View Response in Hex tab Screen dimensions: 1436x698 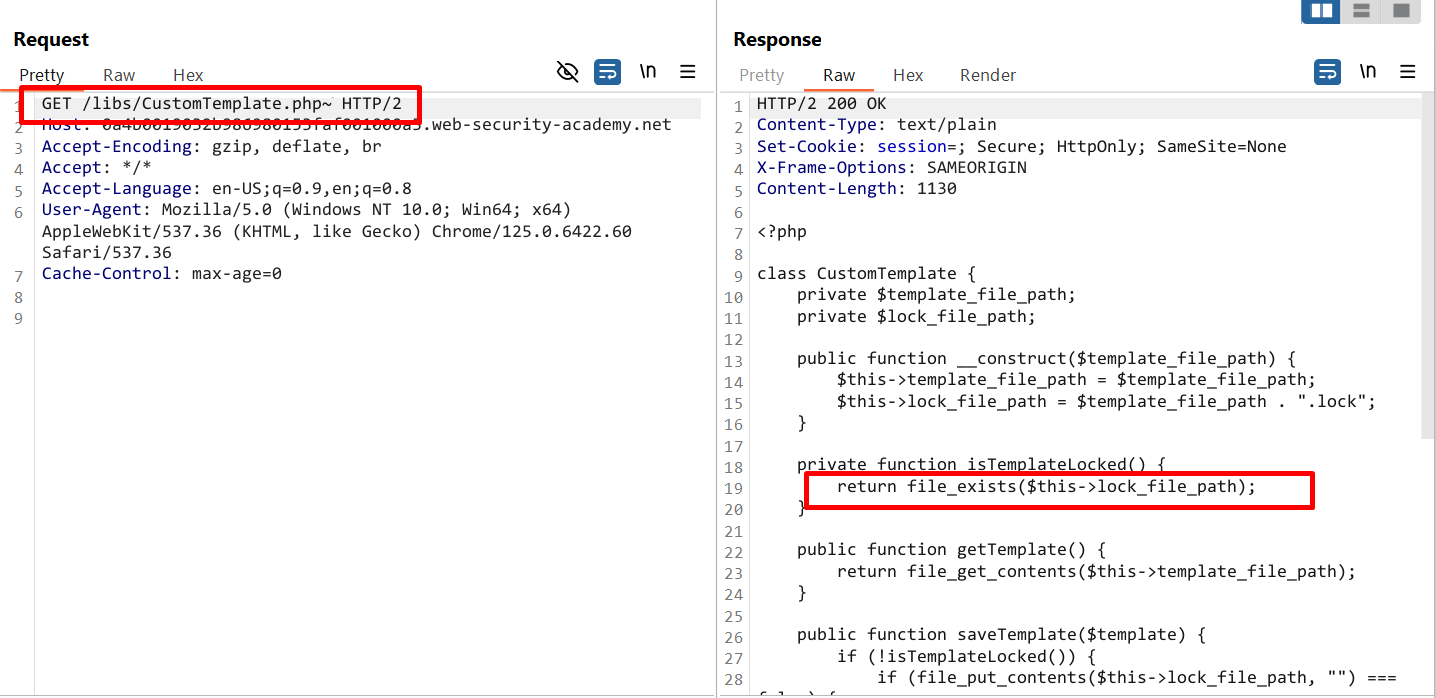908,75
